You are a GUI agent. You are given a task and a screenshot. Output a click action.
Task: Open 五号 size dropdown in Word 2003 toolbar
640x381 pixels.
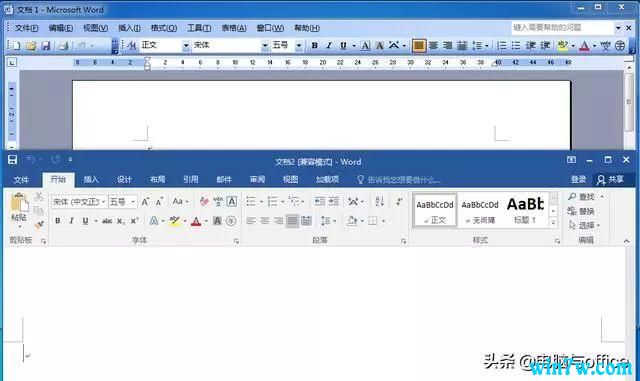tap(299, 46)
